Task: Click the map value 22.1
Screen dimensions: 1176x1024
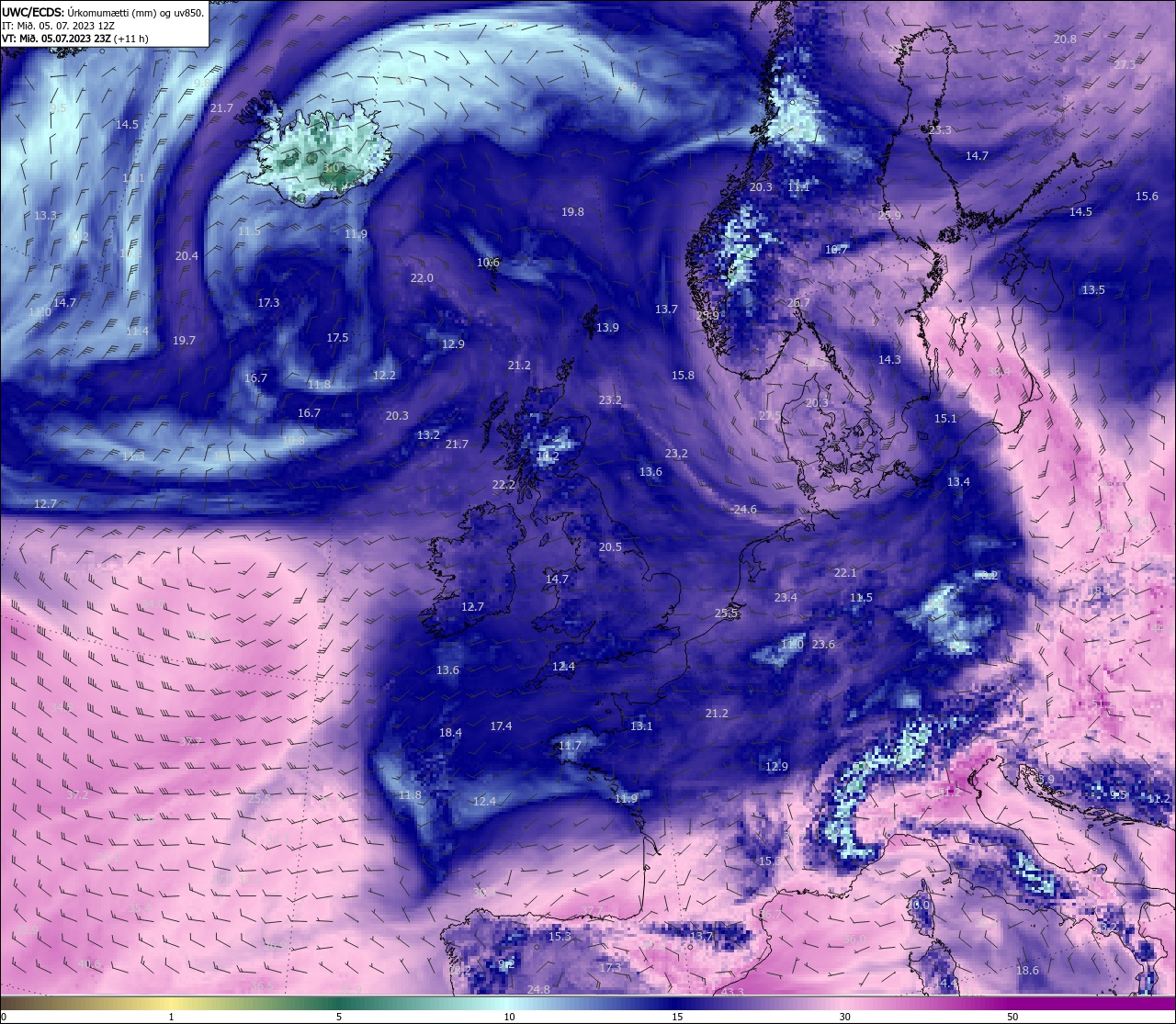Action: coord(844,573)
